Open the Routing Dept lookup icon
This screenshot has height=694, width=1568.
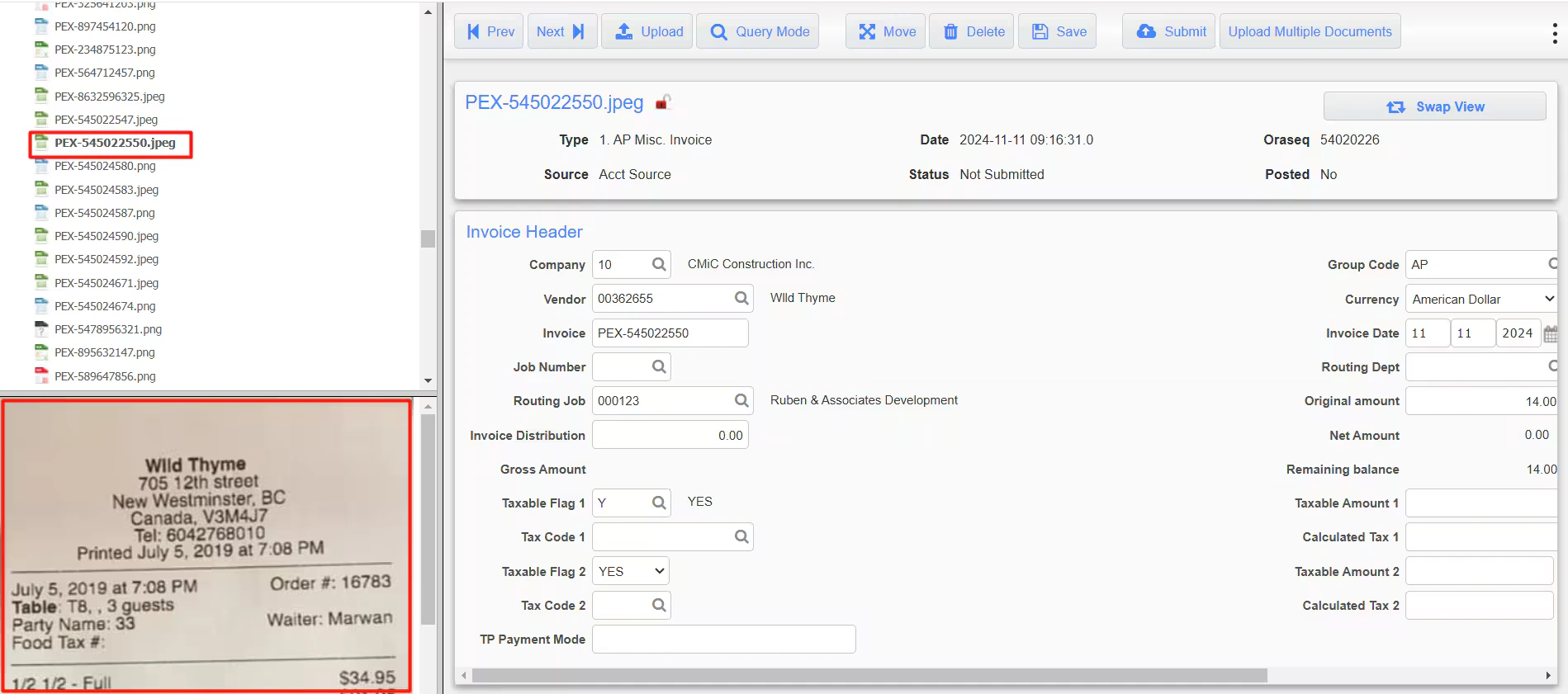tap(1552, 366)
